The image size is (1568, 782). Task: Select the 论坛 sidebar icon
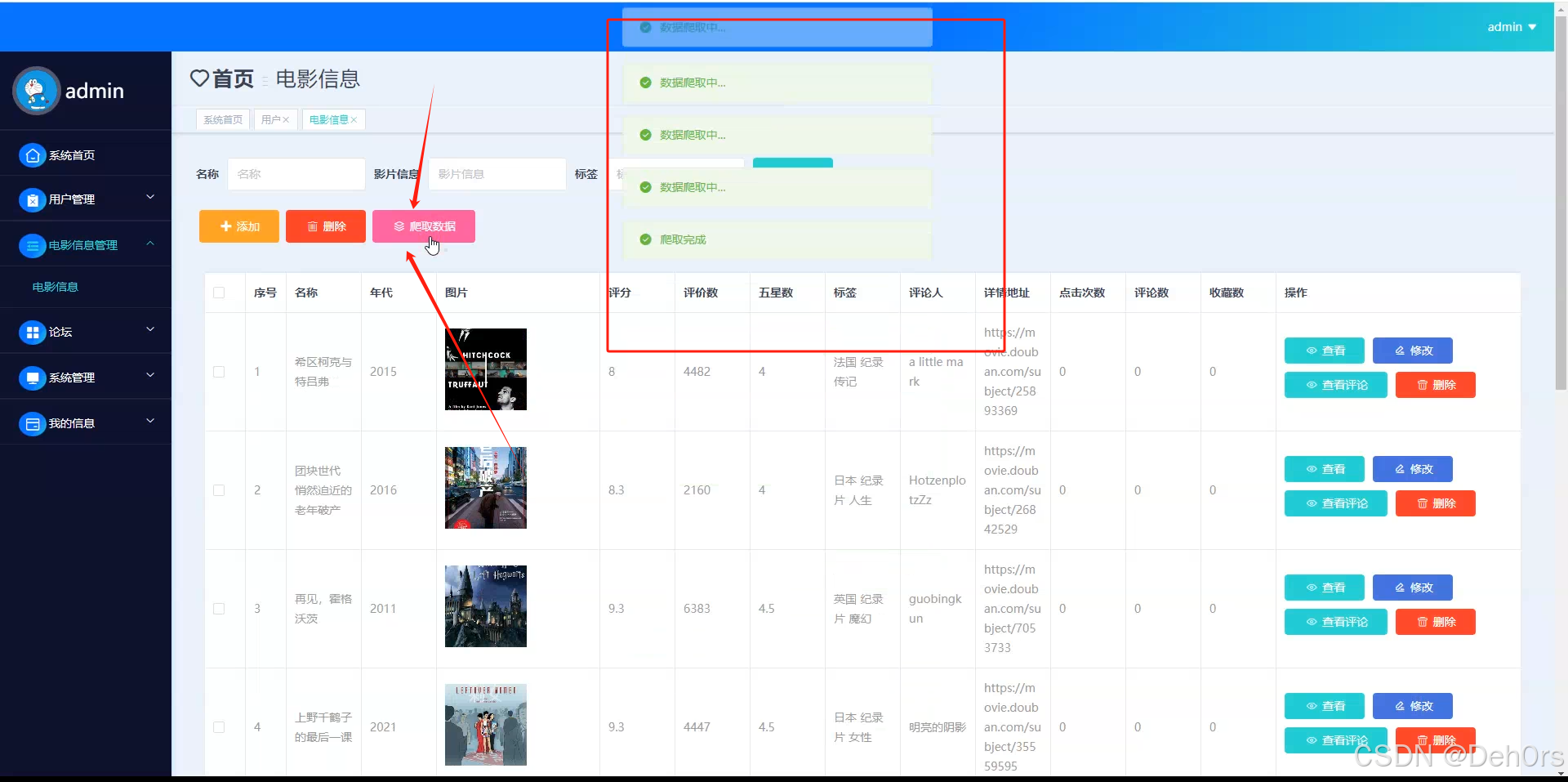point(32,332)
